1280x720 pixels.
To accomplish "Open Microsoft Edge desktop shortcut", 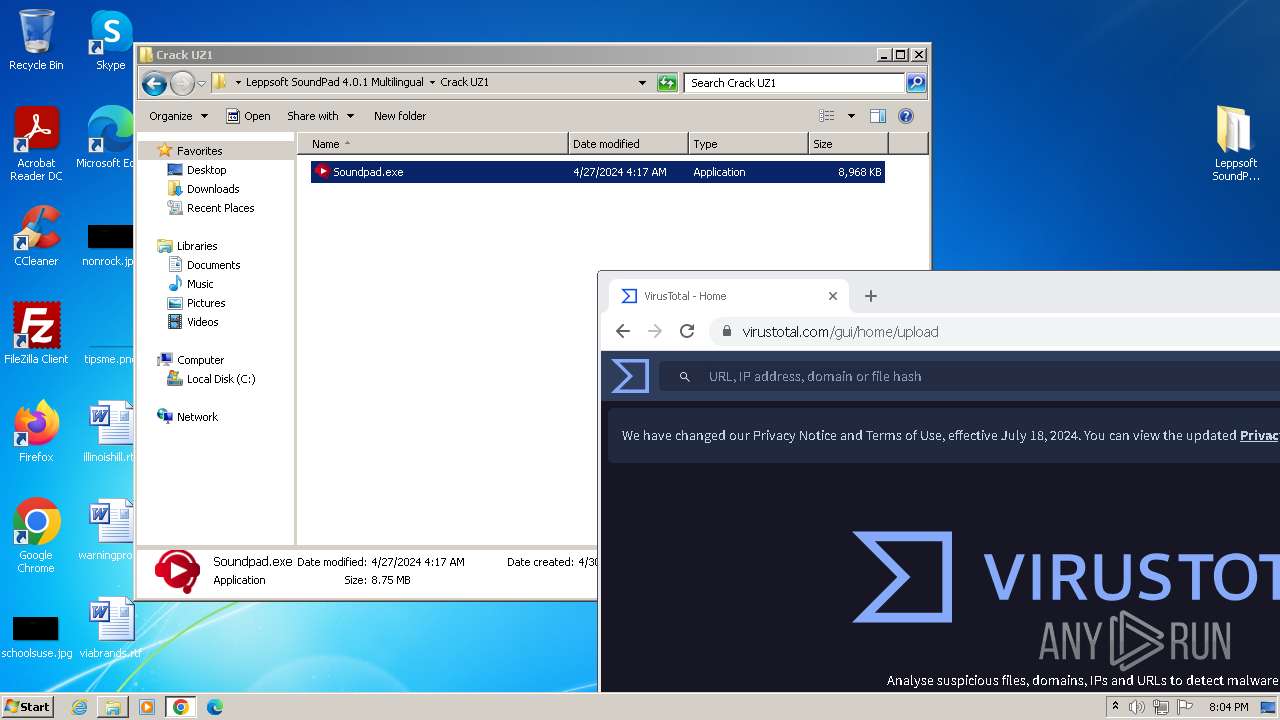I will point(109,138).
